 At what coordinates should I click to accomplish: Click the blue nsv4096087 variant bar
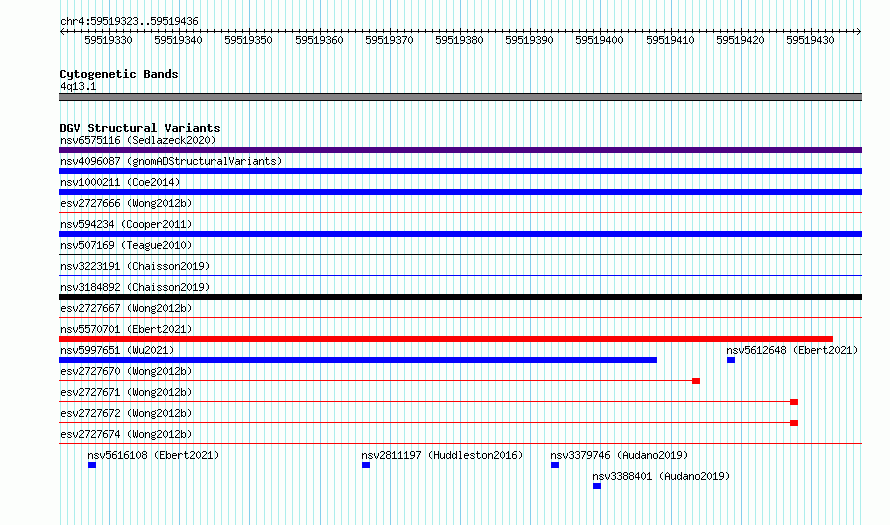pyautogui.click(x=460, y=171)
